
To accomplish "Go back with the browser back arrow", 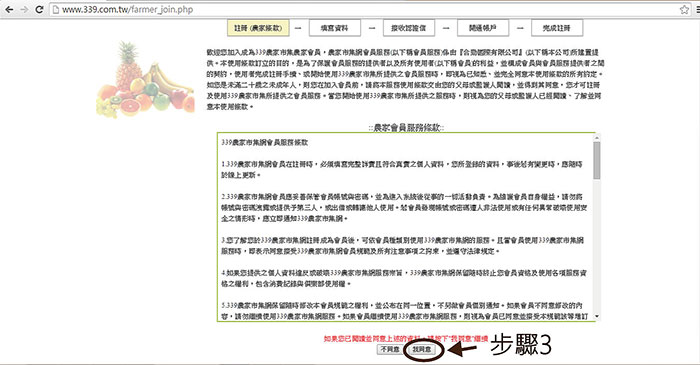I will coord(9,9).
